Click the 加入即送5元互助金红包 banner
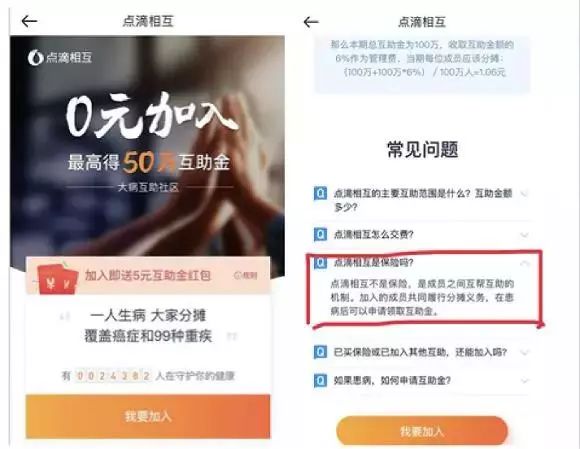The image size is (580, 449). (148, 276)
